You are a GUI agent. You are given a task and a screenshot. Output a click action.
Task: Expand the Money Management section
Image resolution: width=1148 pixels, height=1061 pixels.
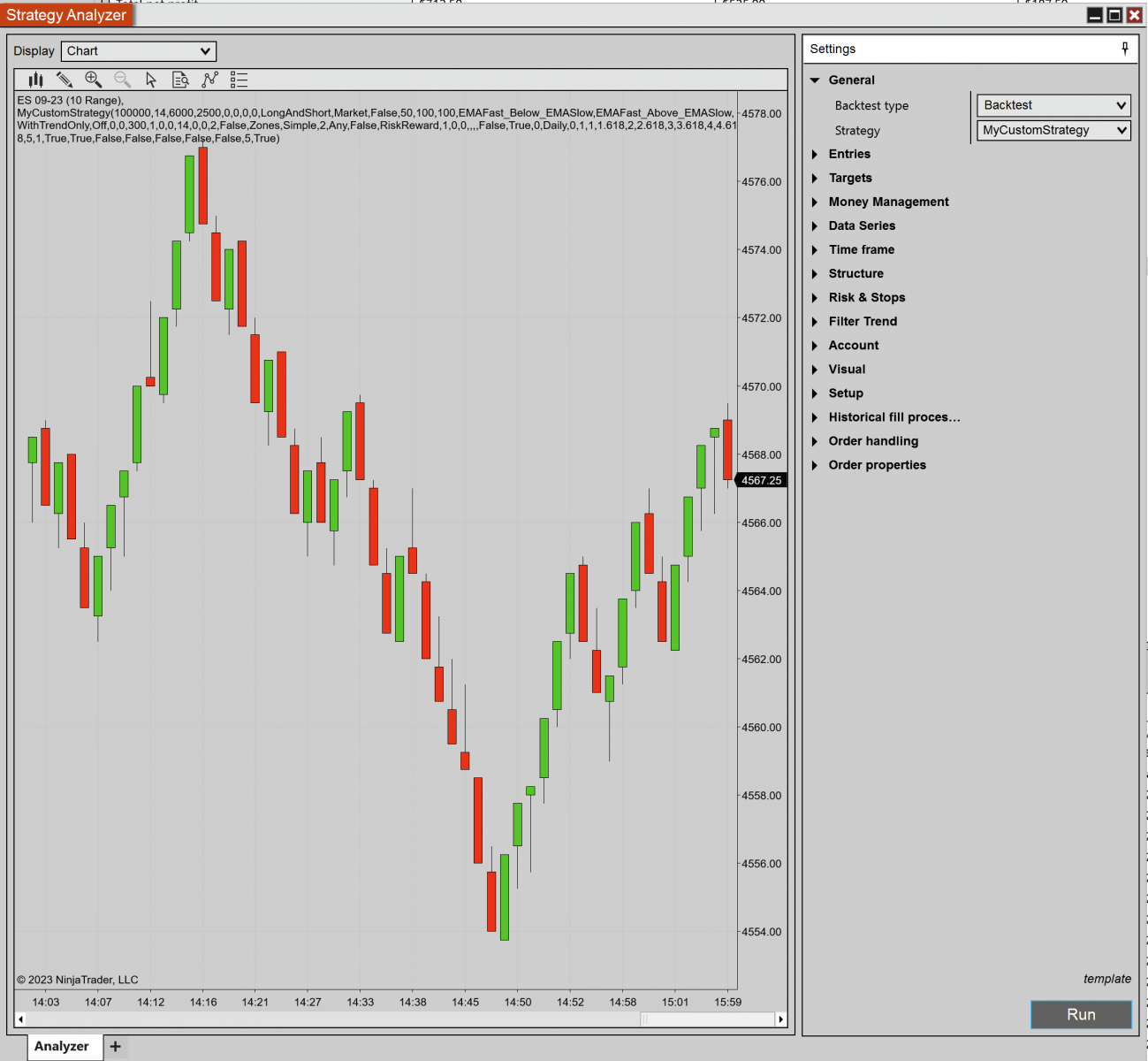(815, 202)
